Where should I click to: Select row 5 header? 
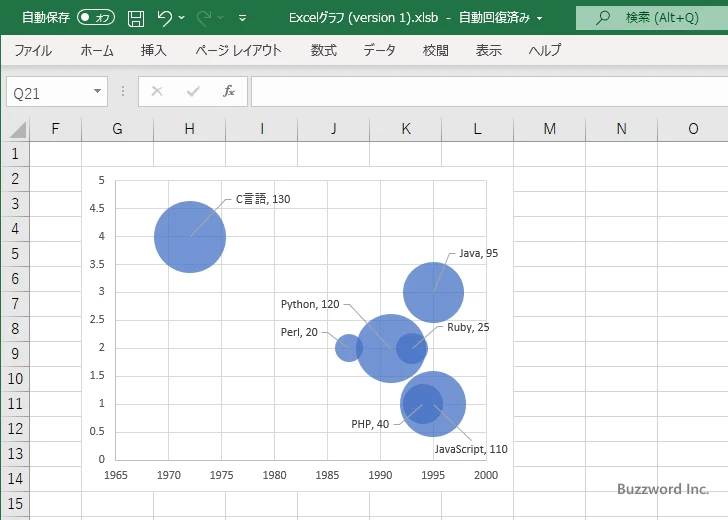(15, 254)
